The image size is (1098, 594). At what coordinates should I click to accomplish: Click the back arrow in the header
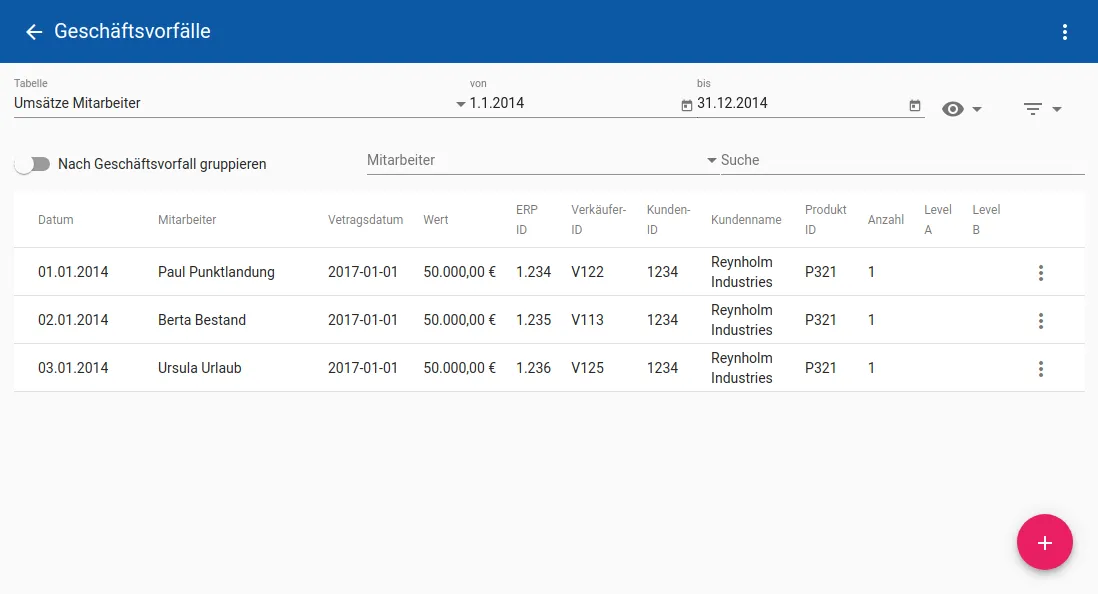tap(33, 31)
